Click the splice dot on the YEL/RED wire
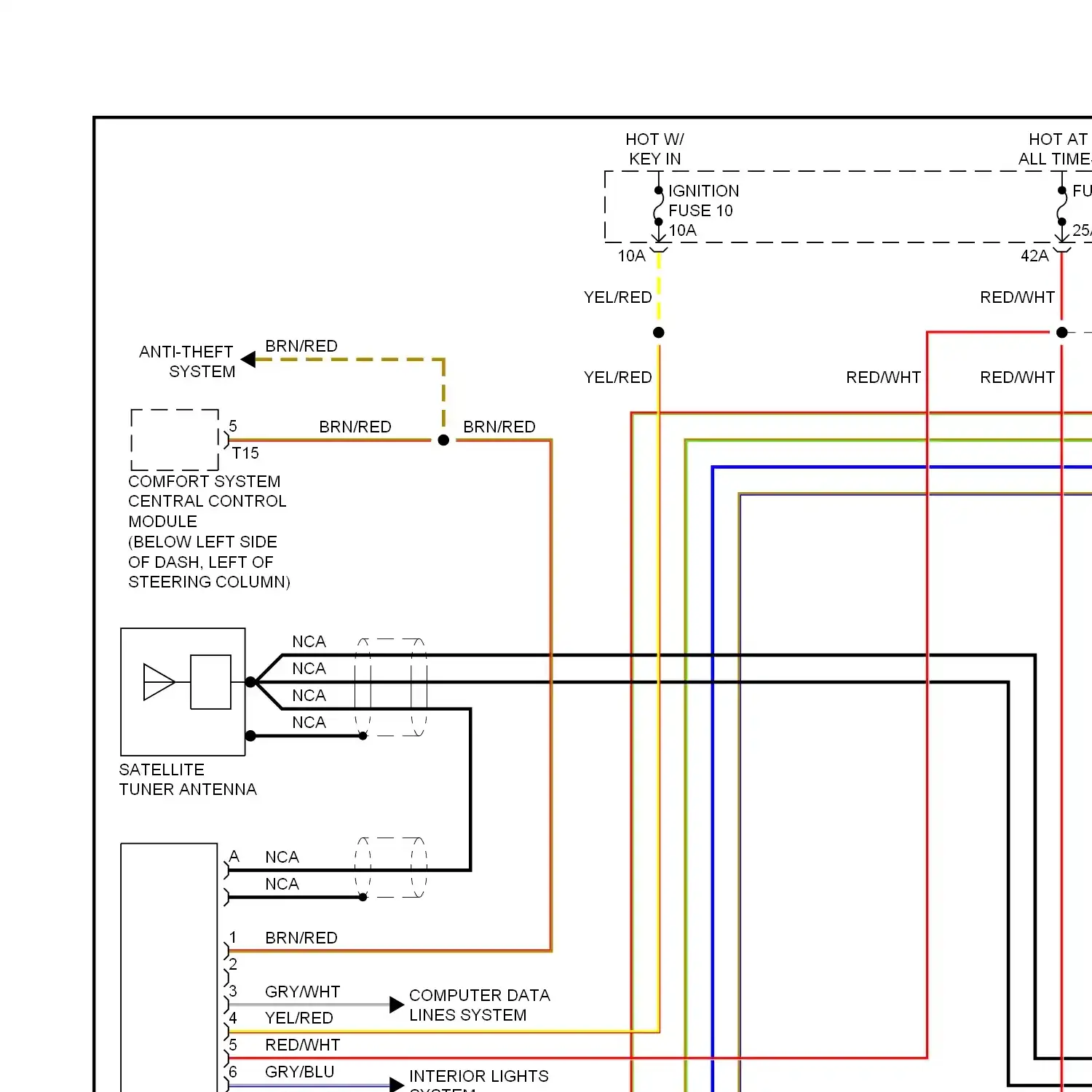This screenshot has height=1092, width=1092. tap(658, 332)
